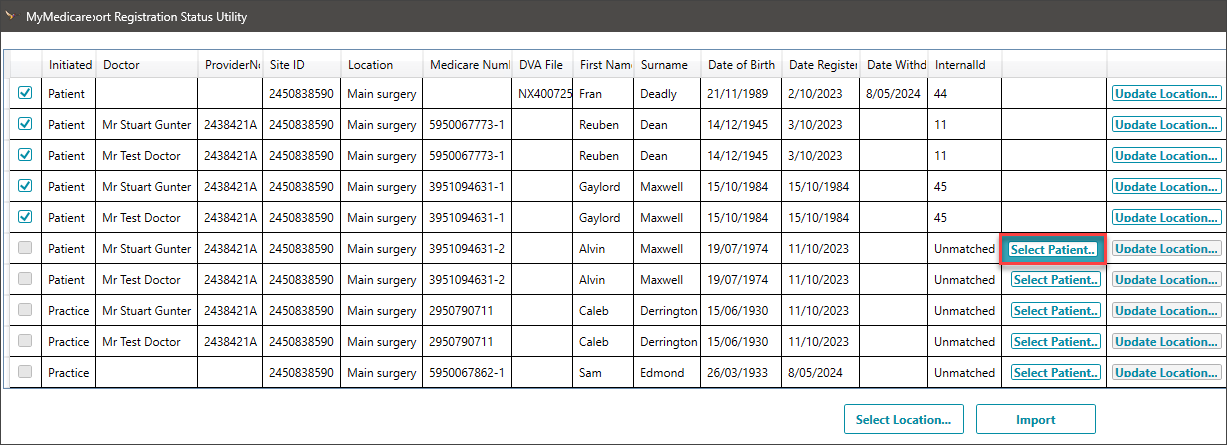
Task: Click the Date of Birth column header
Action: tap(740, 65)
